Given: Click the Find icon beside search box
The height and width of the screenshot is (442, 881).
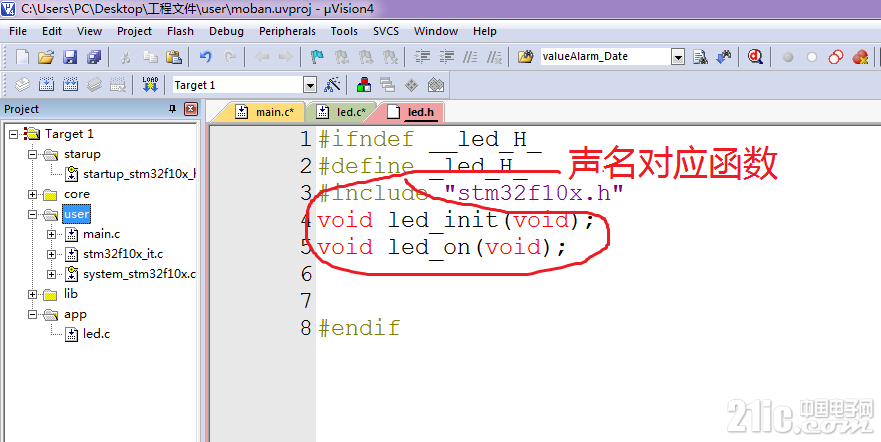Looking at the screenshot, I should point(700,57).
